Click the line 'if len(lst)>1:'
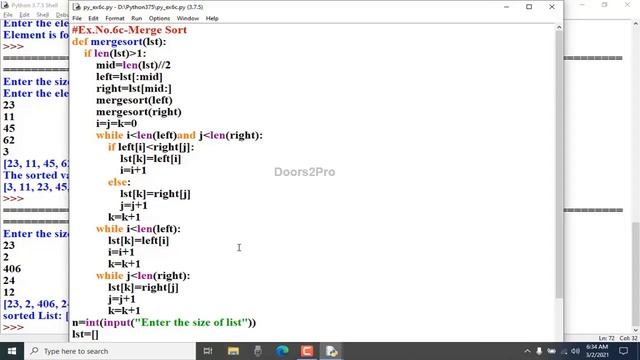Screen dimensions: 640x360 click(115, 53)
